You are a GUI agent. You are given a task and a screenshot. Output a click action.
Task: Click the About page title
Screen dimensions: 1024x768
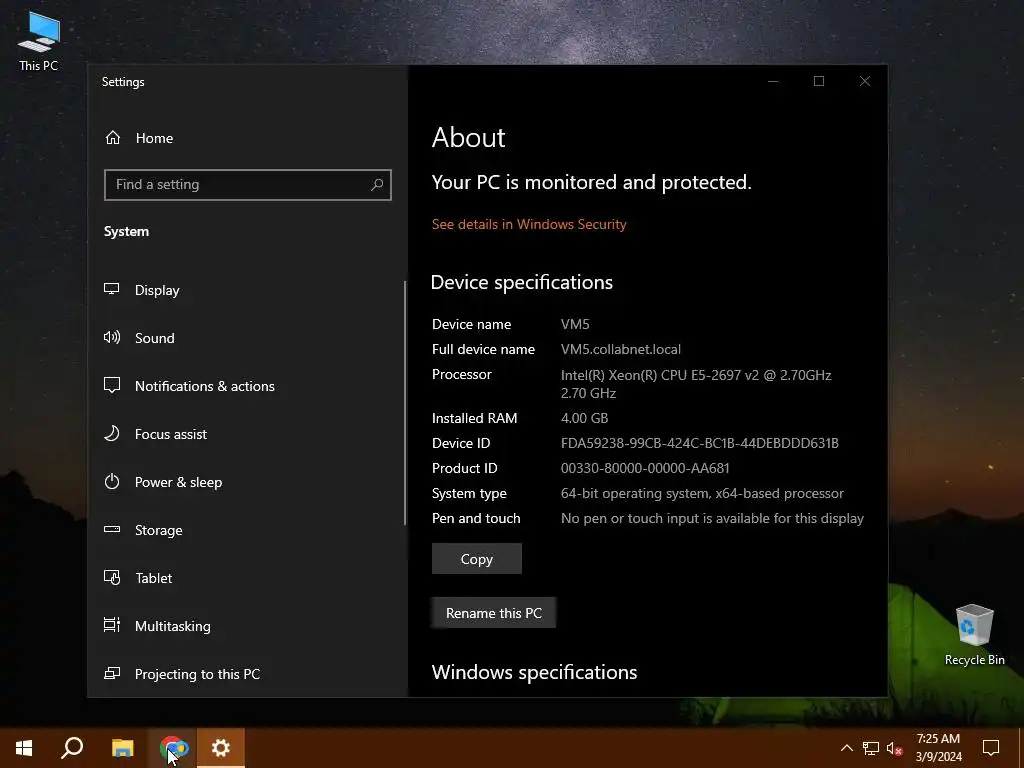(468, 137)
